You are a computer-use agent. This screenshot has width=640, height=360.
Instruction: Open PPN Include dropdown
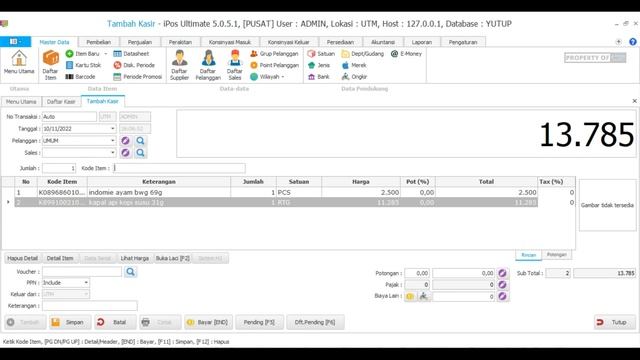(x=86, y=282)
